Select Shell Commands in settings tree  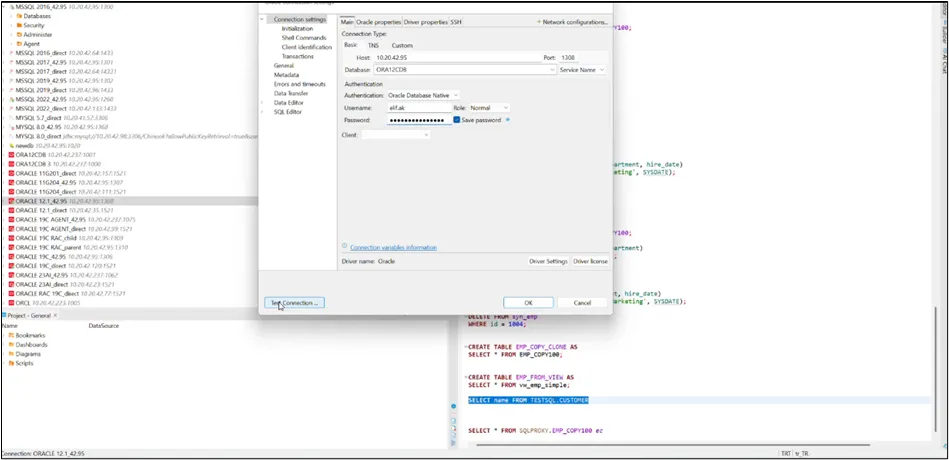coord(304,38)
